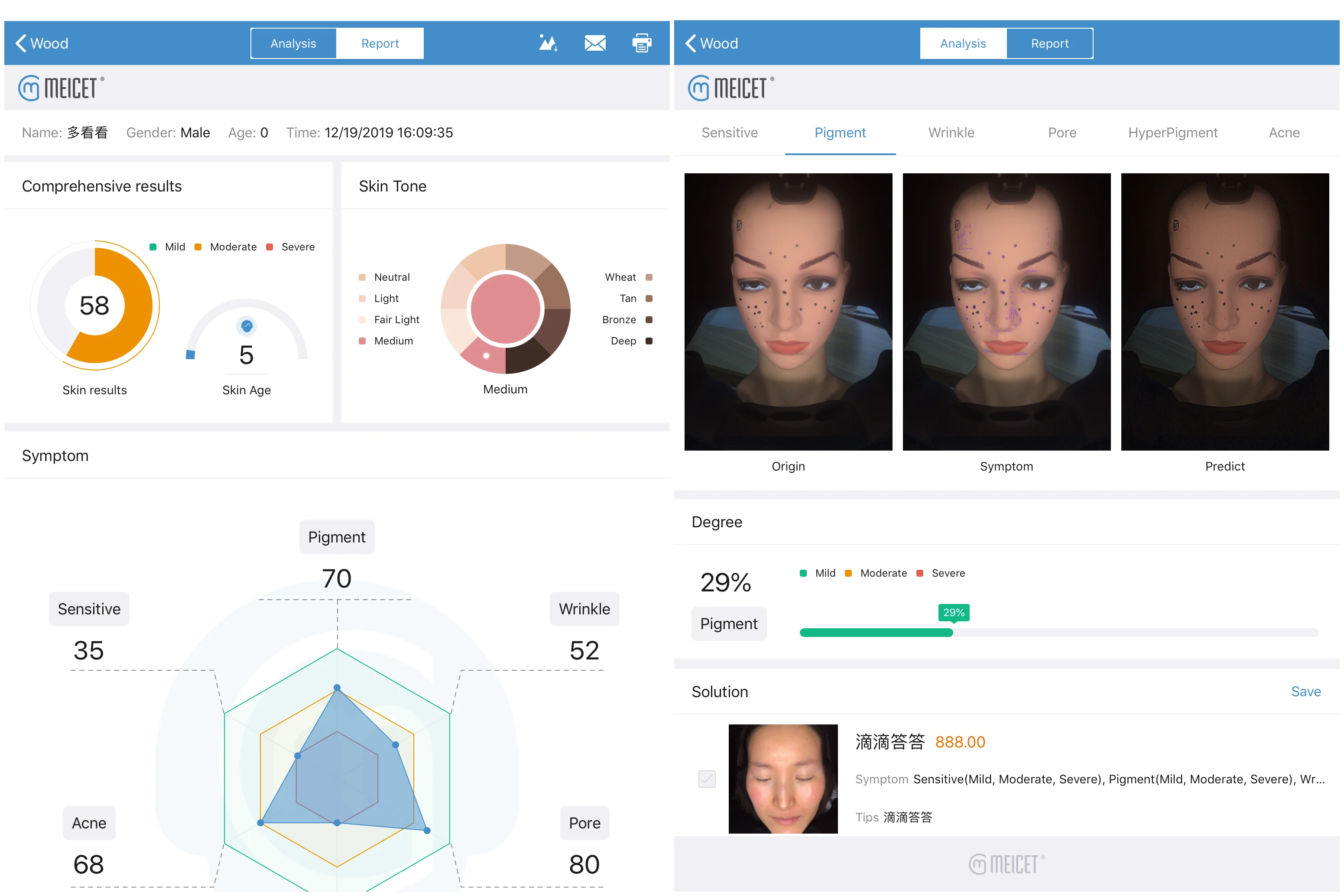Click the Severe red legend marker
1344x896 pixels.
pos(269,247)
